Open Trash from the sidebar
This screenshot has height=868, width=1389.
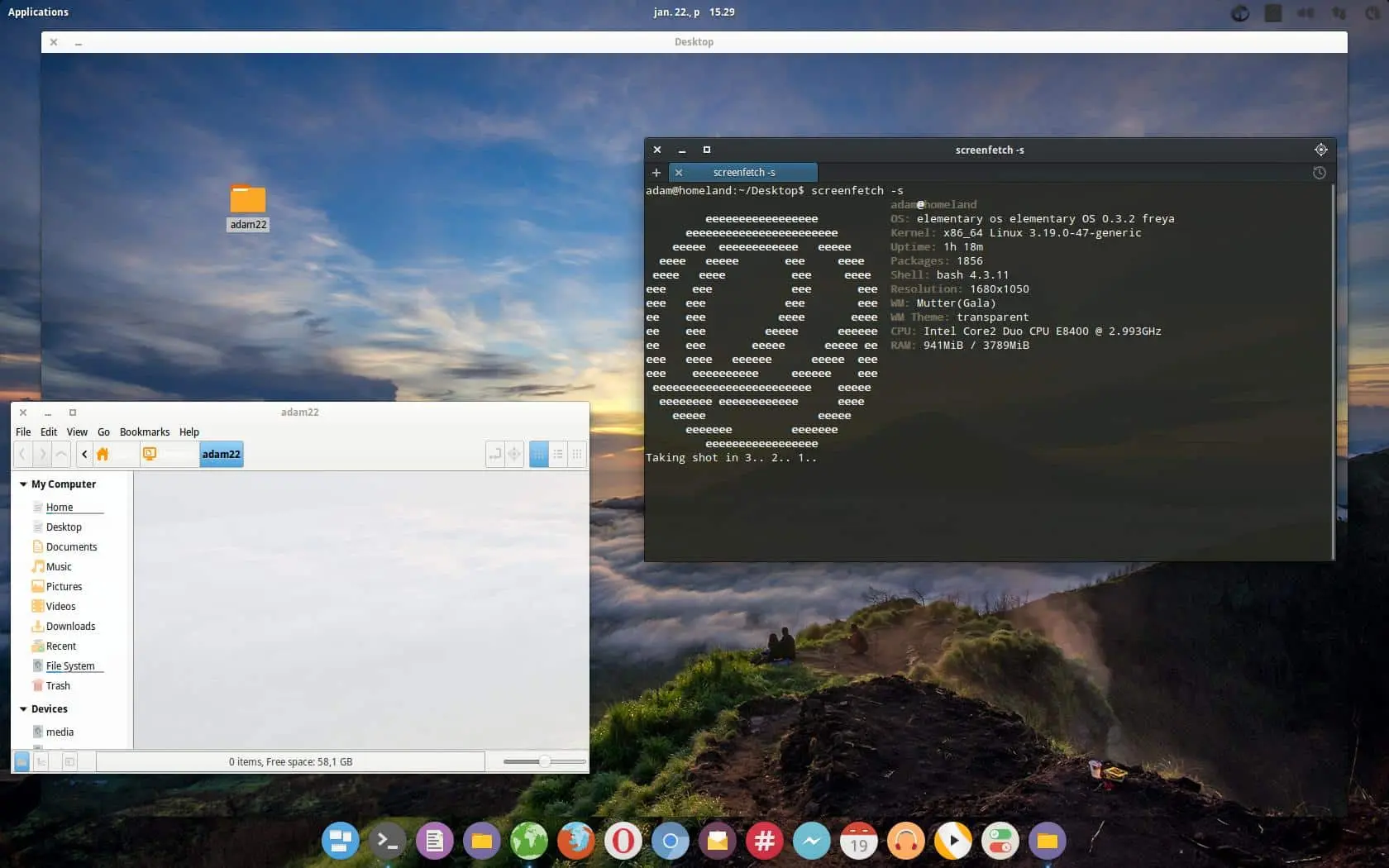click(58, 685)
